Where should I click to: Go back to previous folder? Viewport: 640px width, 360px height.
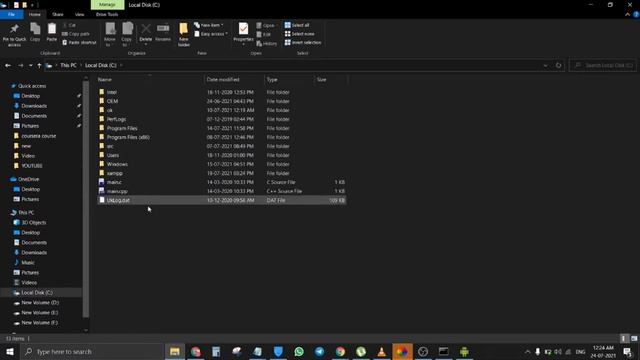point(8,65)
